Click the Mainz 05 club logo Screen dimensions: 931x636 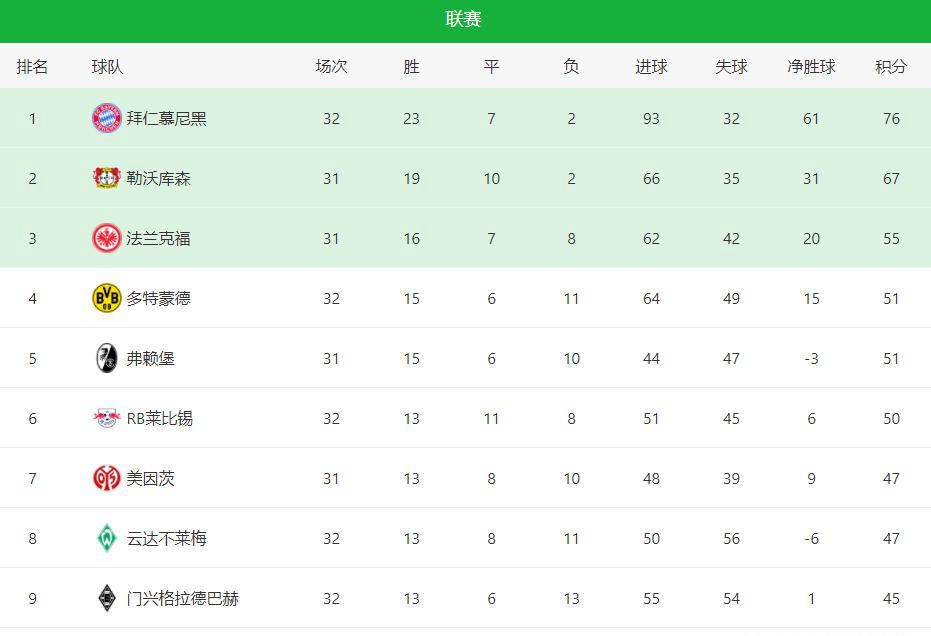[106, 478]
